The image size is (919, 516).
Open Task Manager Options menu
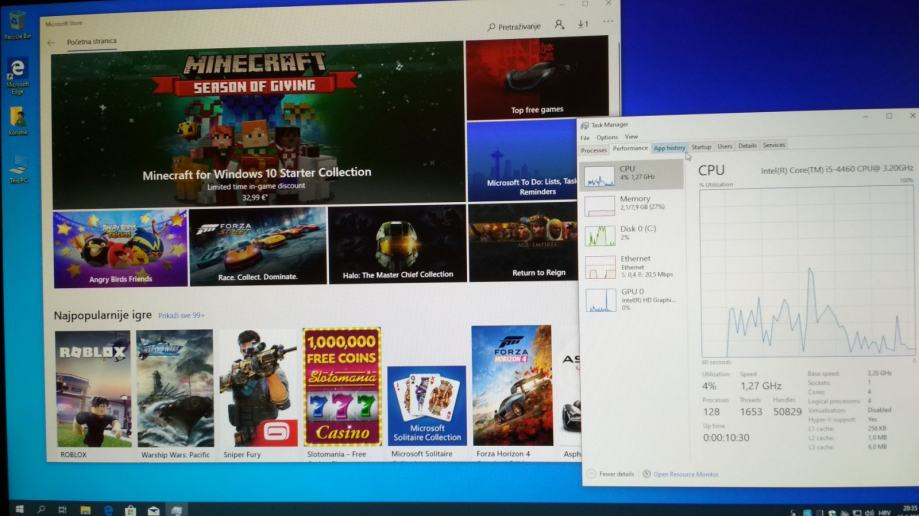pyautogui.click(x=607, y=137)
